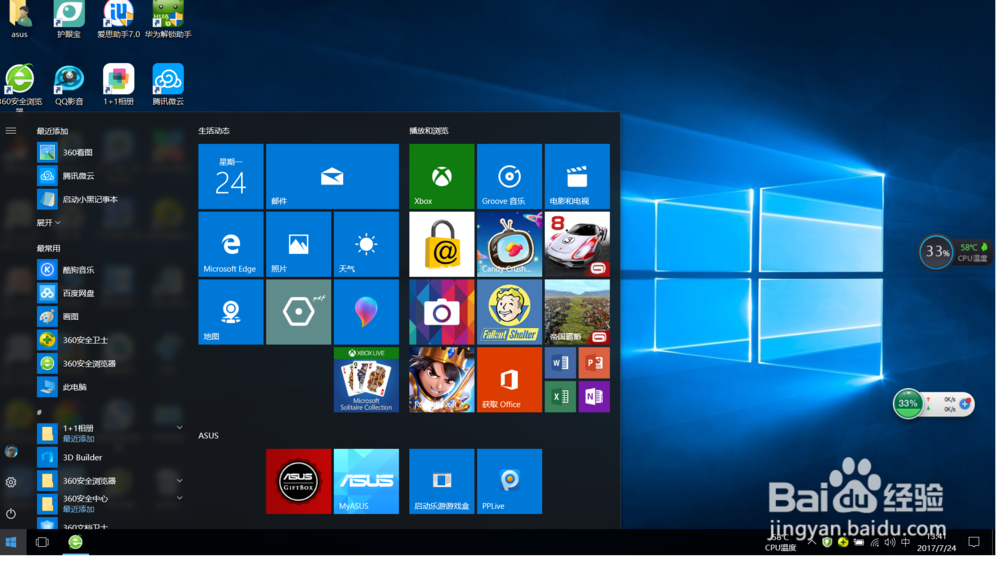The image size is (1000, 563).
Task: Launch the 帝国霸略 game tile
Action: 578,313
